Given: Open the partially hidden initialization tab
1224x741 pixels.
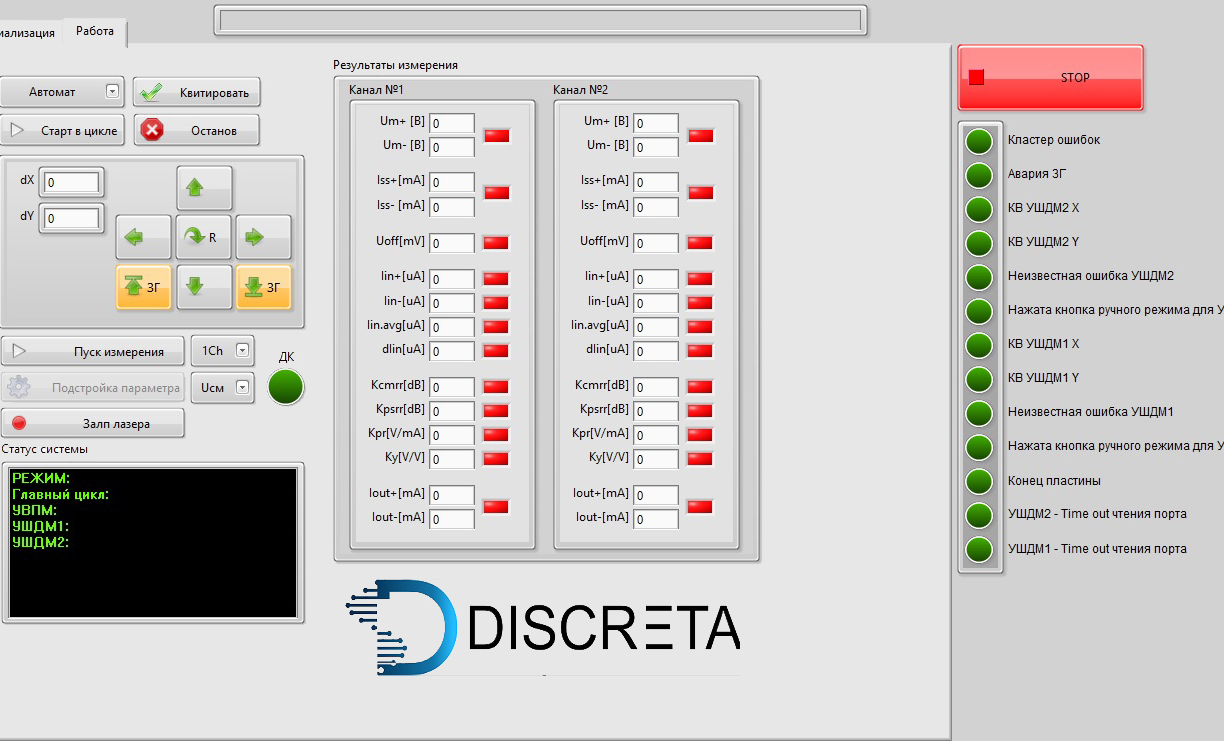Looking at the screenshot, I should click(x=28, y=32).
